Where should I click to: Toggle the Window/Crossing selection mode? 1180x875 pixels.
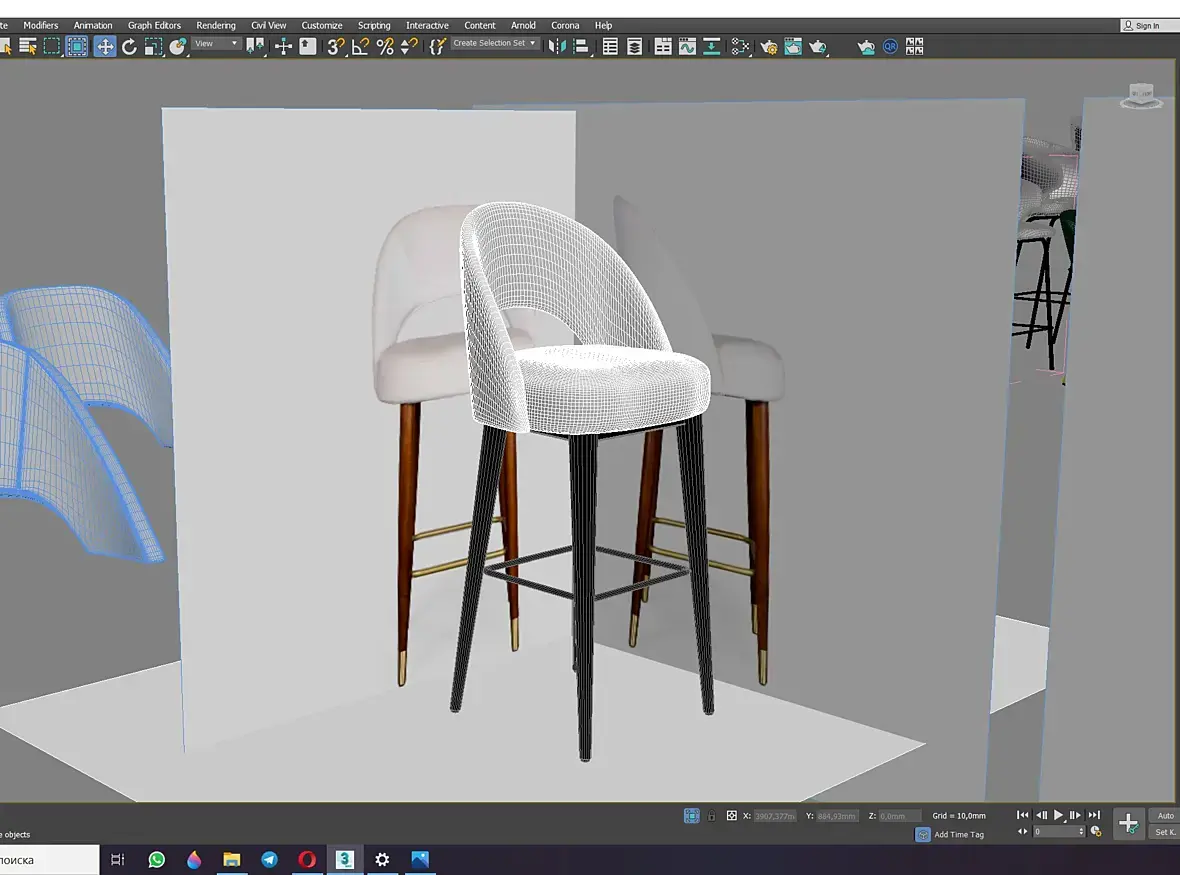pos(77,47)
